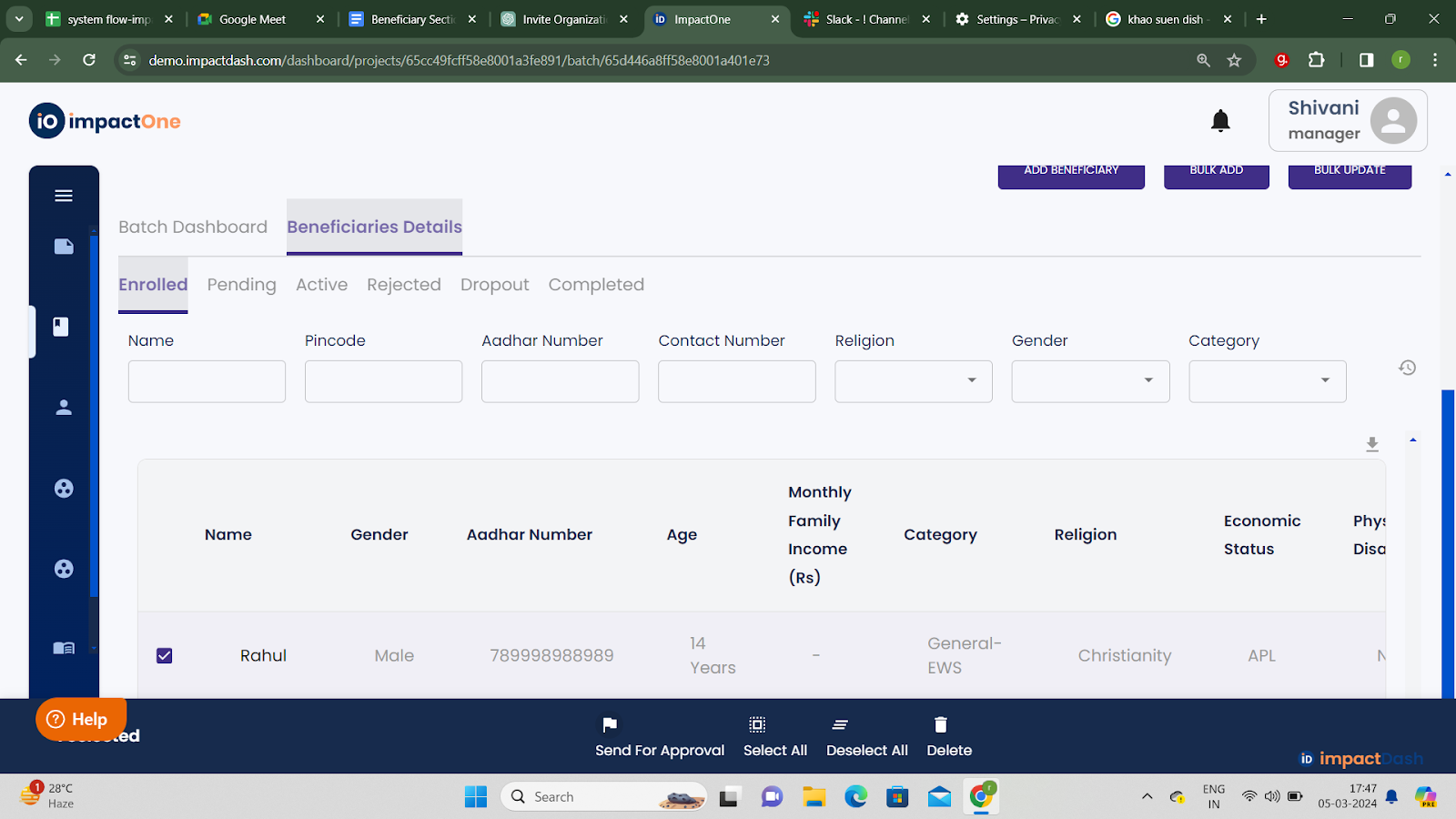Click the Select All icon

click(x=757, y=725)
